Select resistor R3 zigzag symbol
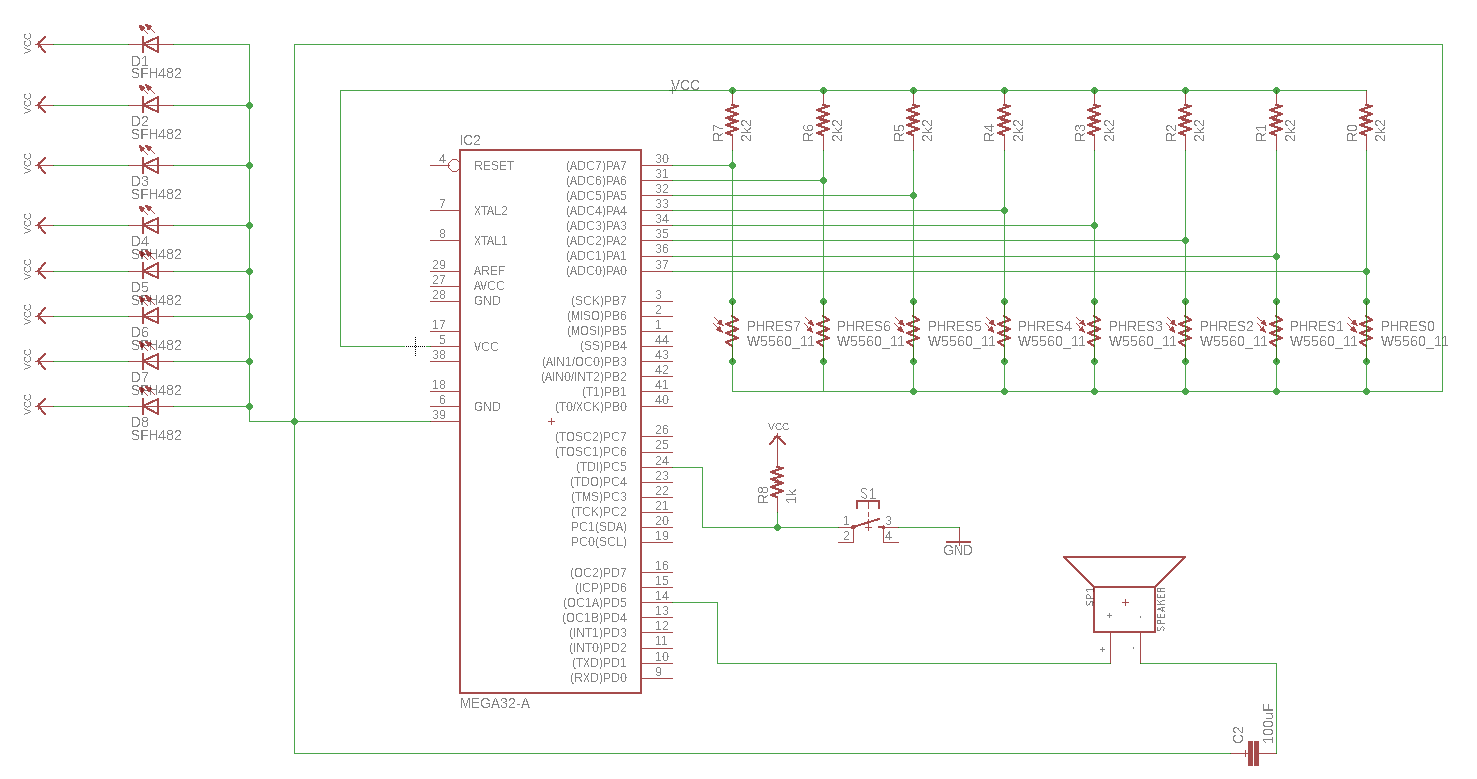The image size is (1477, 779). [x=1094, y=122]
